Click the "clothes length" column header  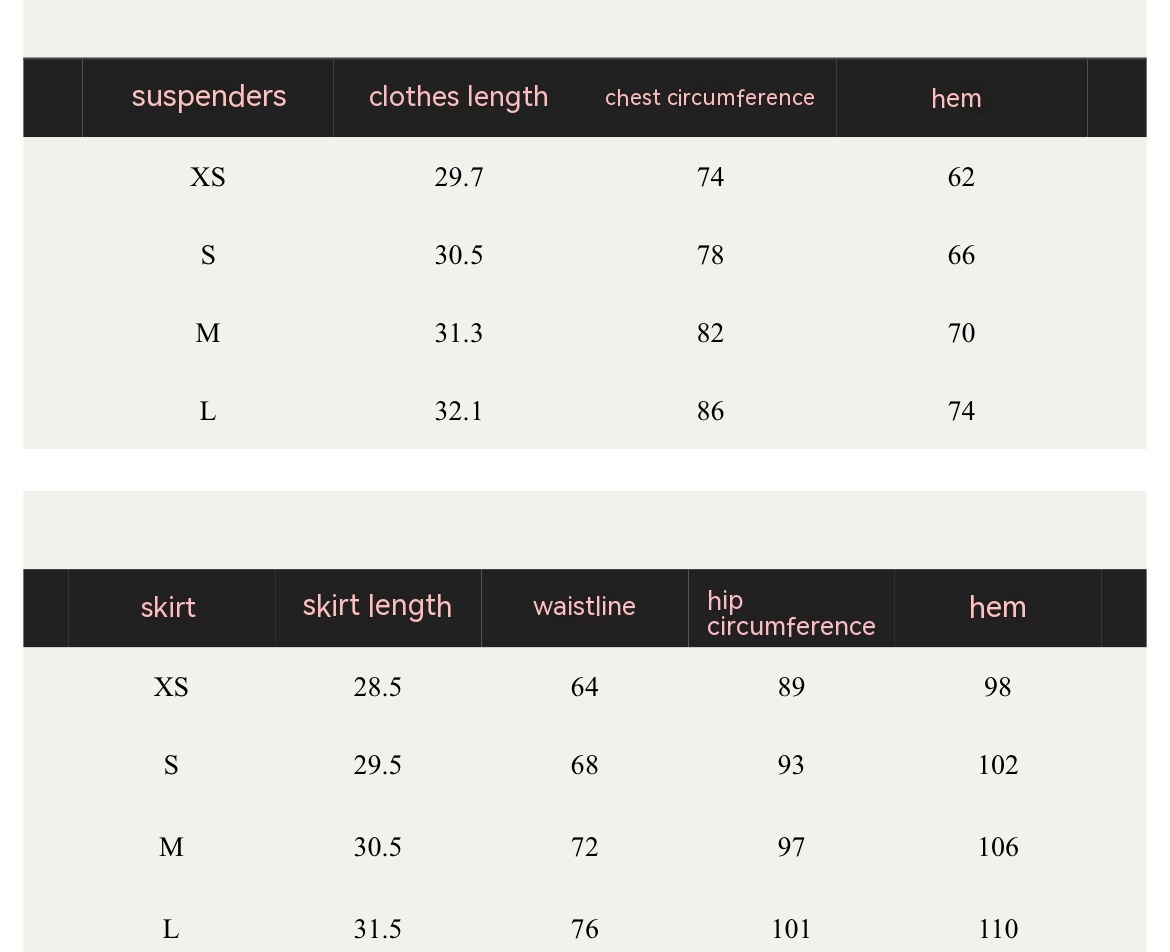[458, 97]
